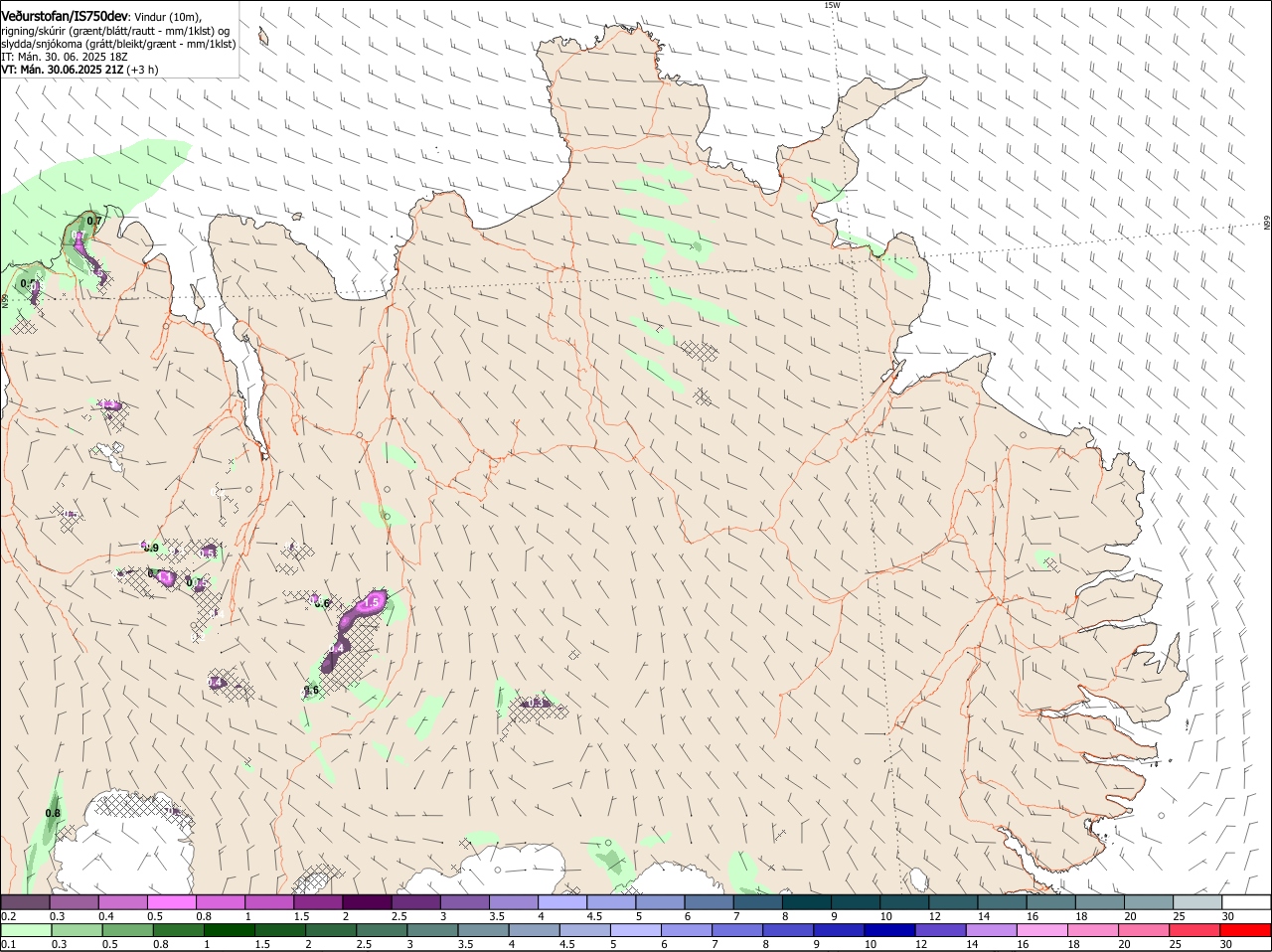The height and width of the screenshot is (952, 1272).
Task: Select the 25 light gray swatch in snow scale
Action: tap(1198, 902)
